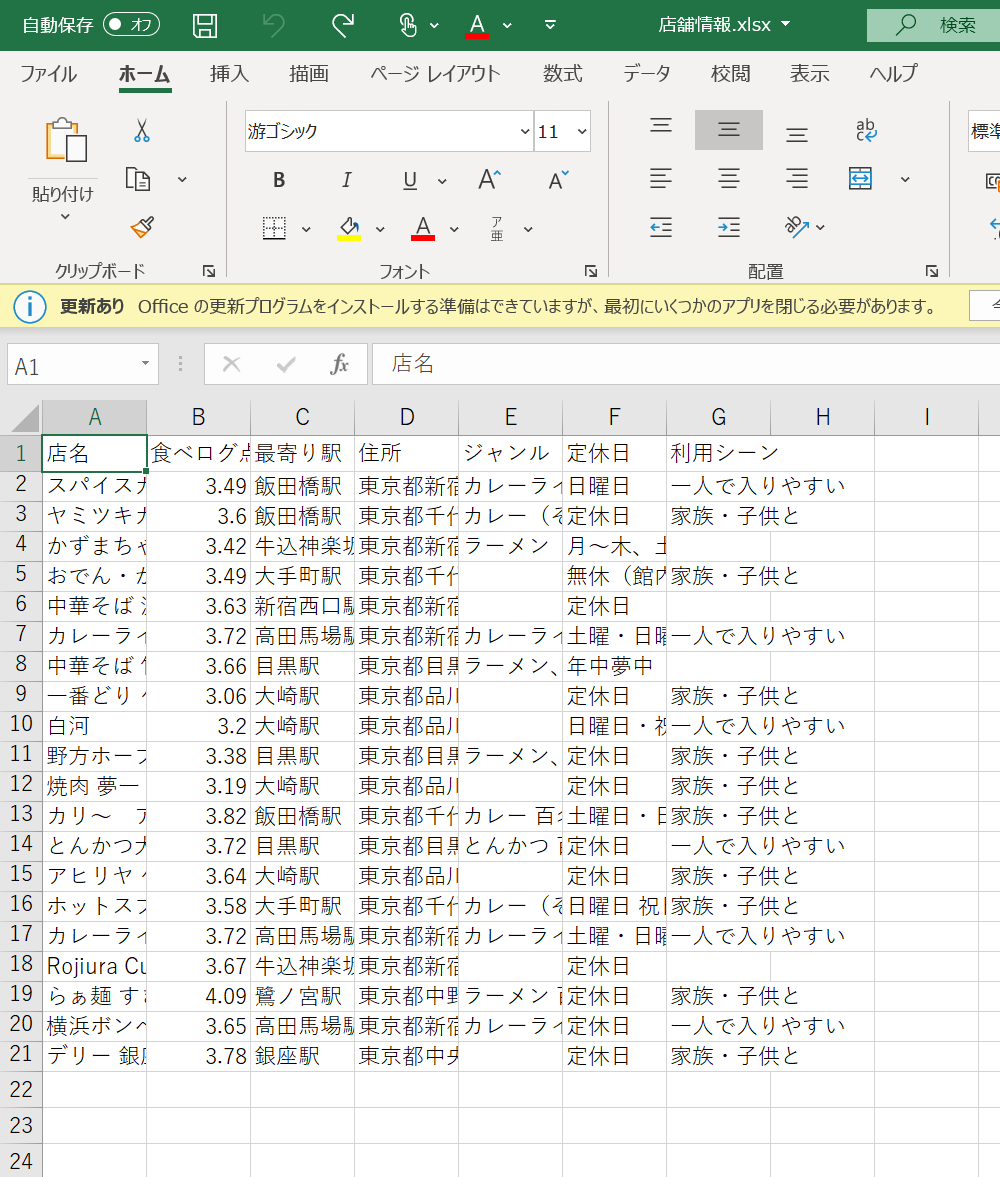Expand the ribbon font color palette arrow
Image resolution: width=1000 pixels, height=1177 pixels.
click(x=454, y=229)
